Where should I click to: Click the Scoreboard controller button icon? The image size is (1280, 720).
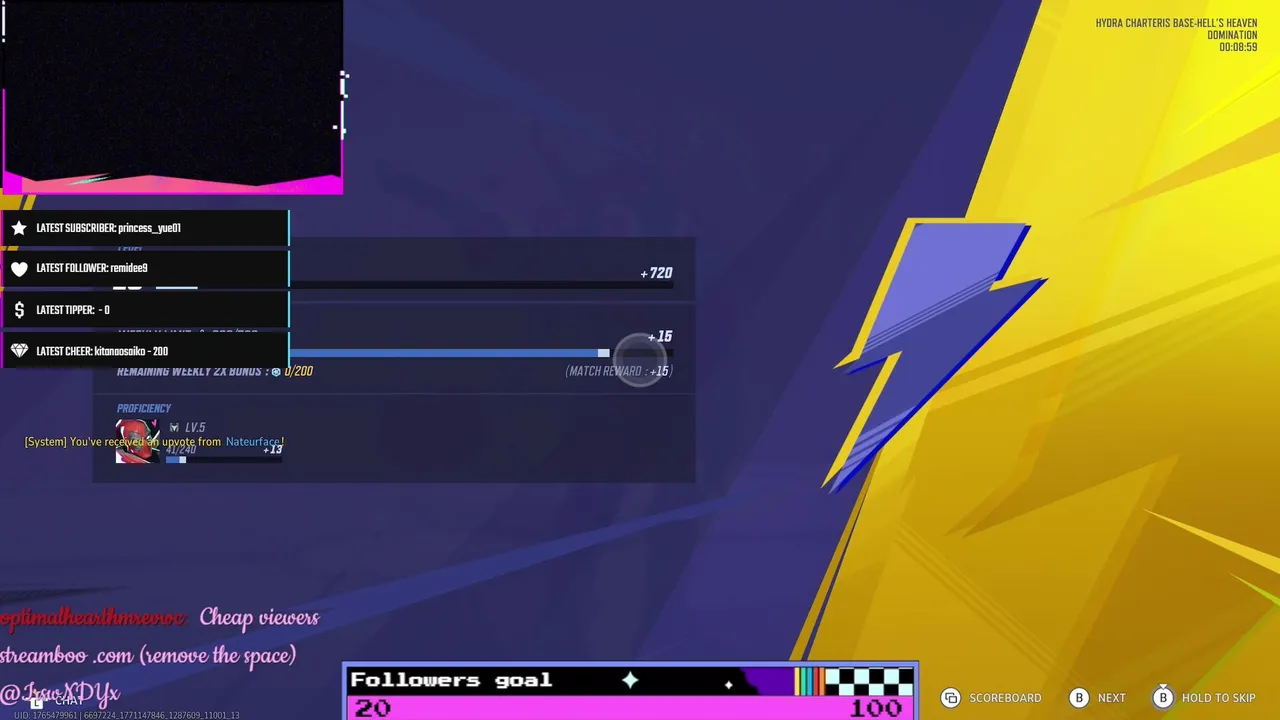[951, 698]
